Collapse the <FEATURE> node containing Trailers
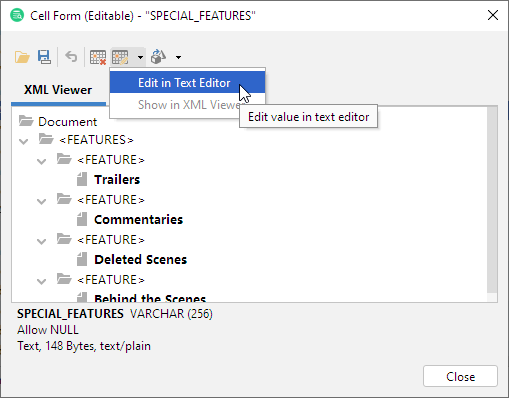The height and width of the screenshot is (398, 509). (x=41, y=161)
